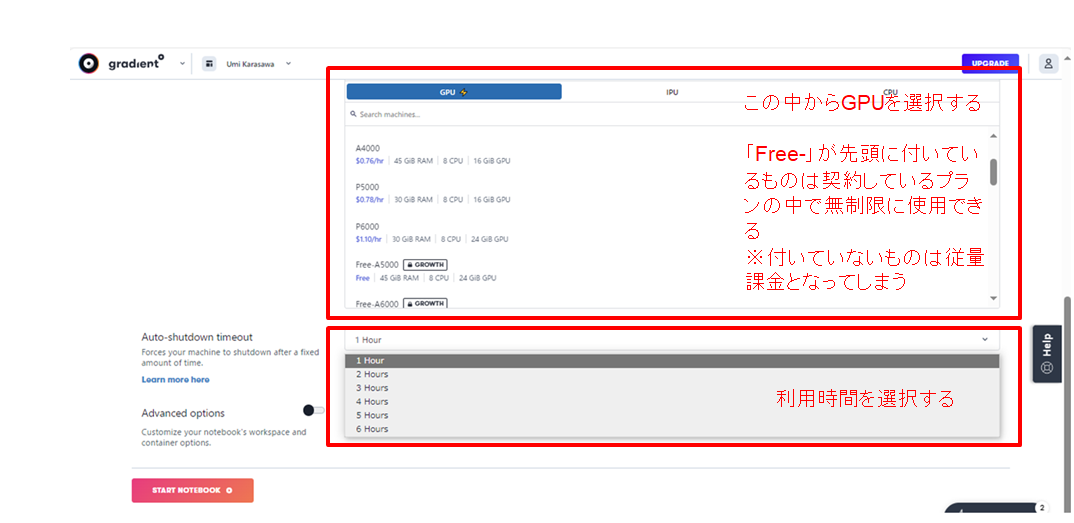Choose 3 Hours timeout option
Viewport: 1074px width, 523px height.
click(x=672, y=388)
